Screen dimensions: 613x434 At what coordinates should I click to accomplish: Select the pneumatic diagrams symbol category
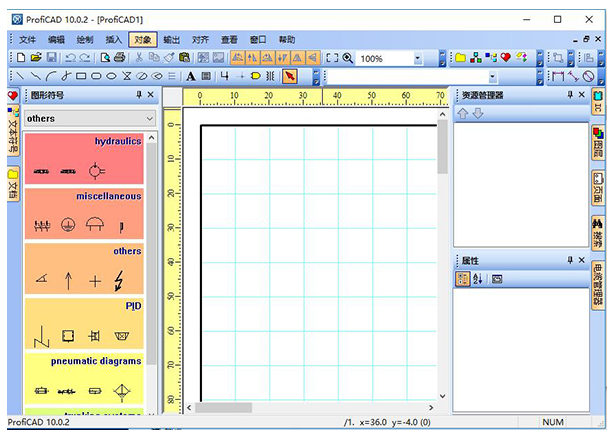coord(84,379)
